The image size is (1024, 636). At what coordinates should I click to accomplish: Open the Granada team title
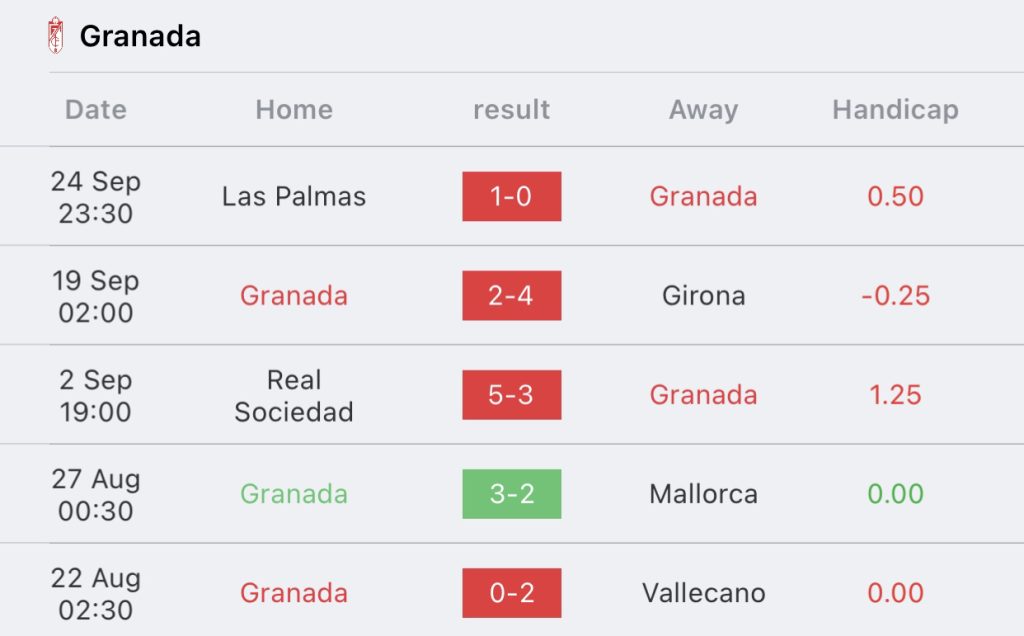tap(140, 36)
